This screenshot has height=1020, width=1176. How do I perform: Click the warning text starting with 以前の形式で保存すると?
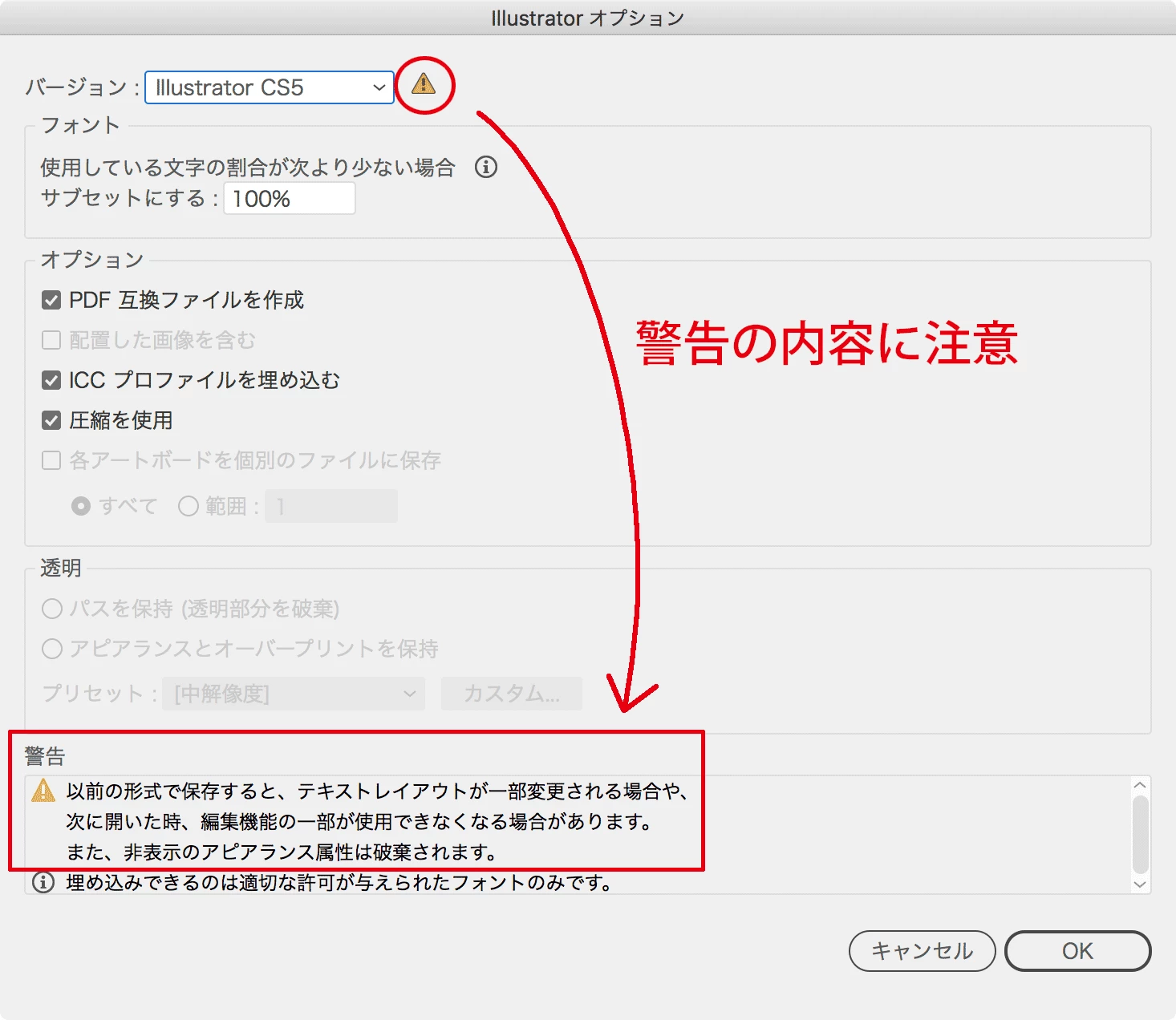[377, 821]
